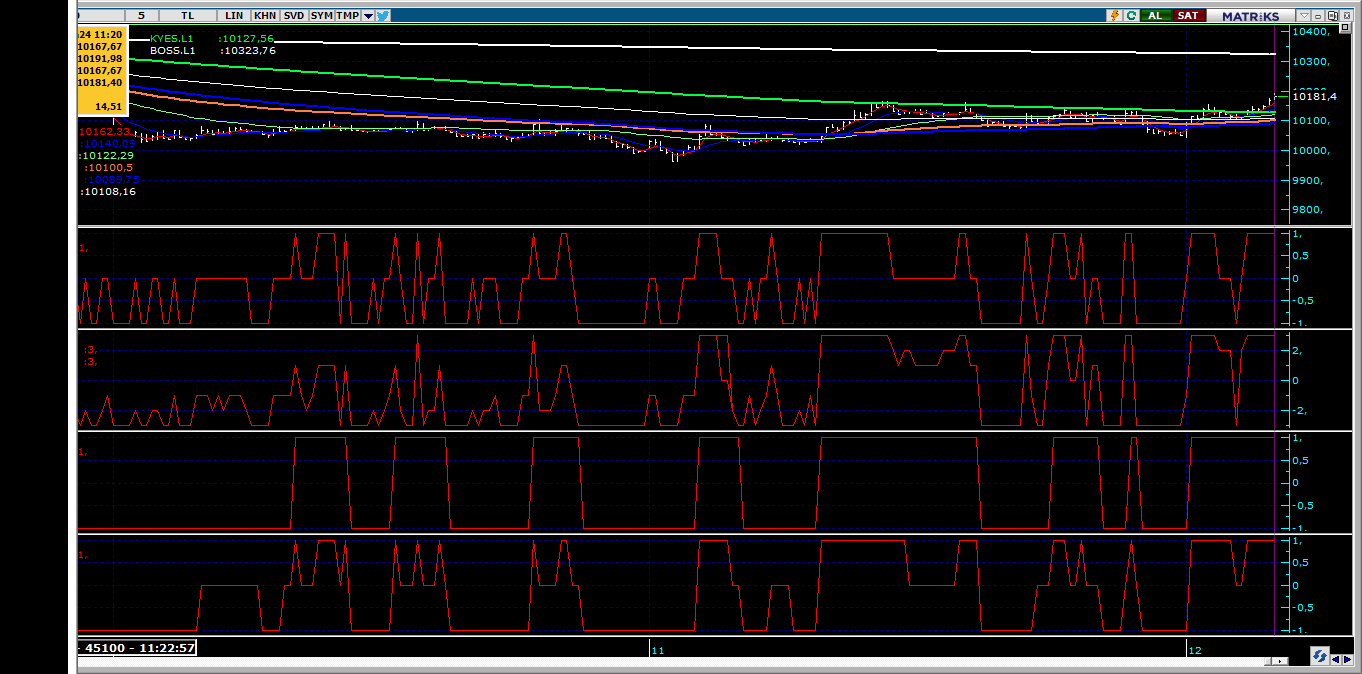The height and width of the screenshot is (674, 1362).
Task: Expand the dropdown arrow after TMP
Action: (368, 16)
